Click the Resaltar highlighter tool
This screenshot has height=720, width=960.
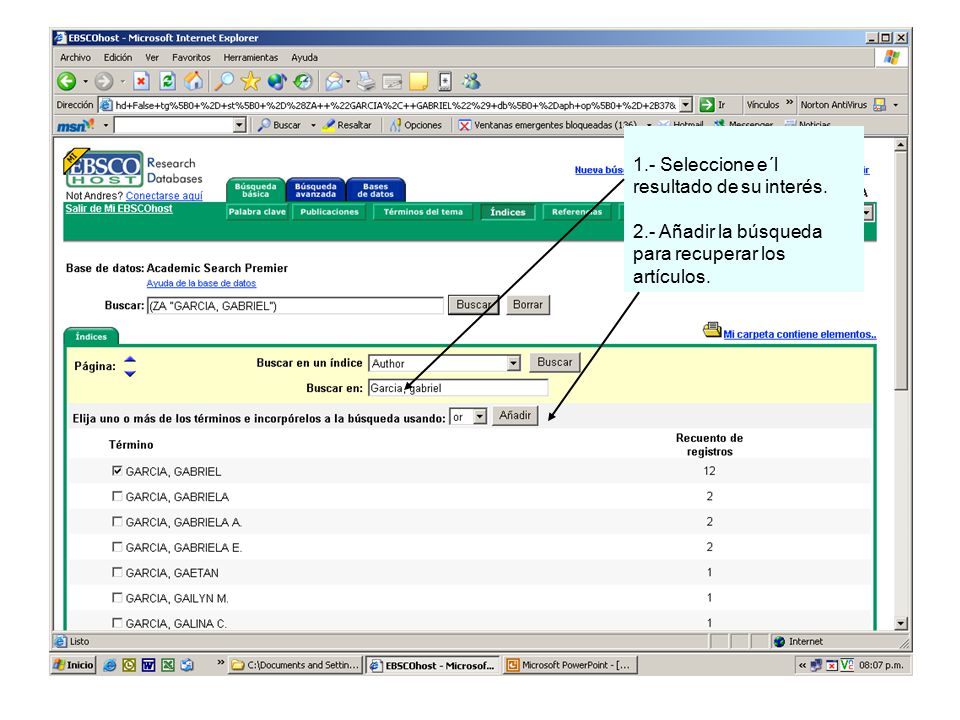[x=347, y=125]
